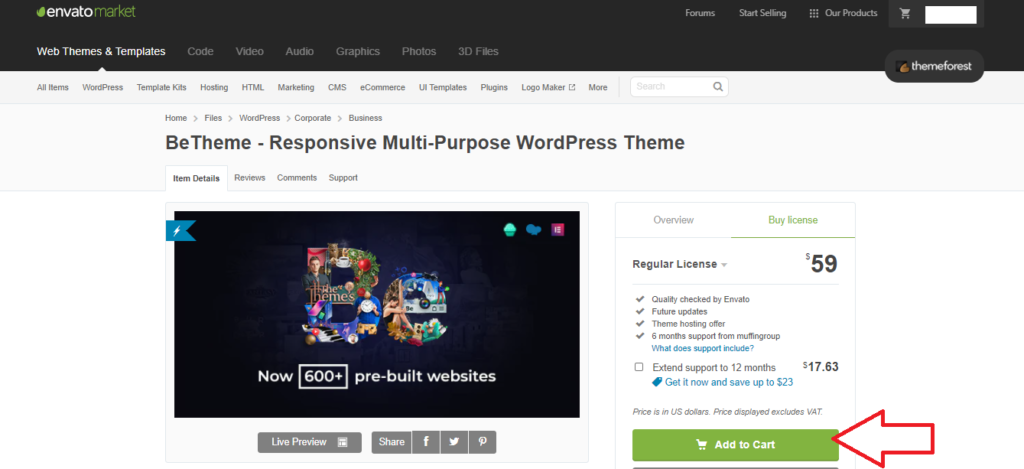Open the Forums link
The height and width of the screenshot is (469, 1024).
[x=700, y=13]
